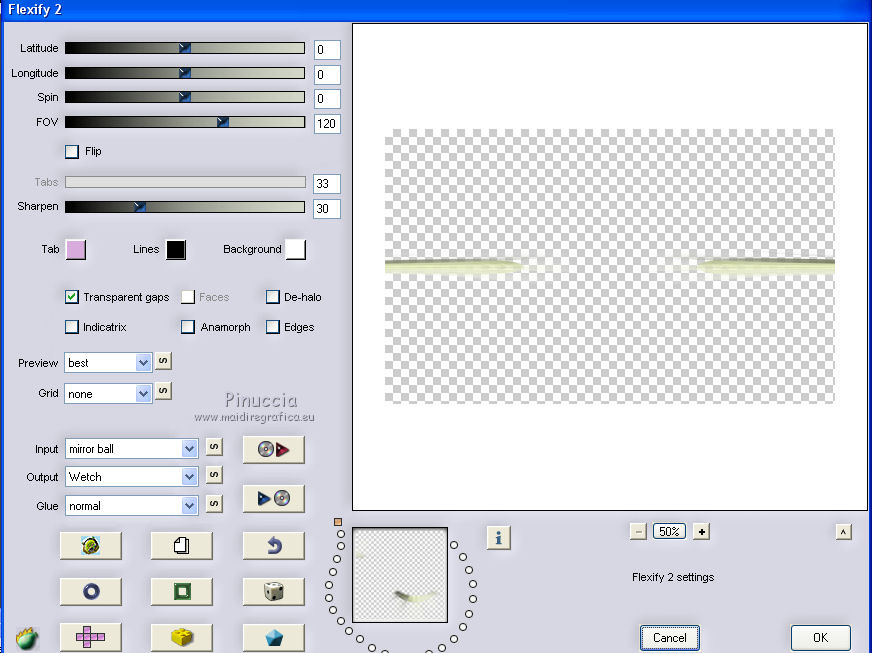The image size is (872, 653).
Task: Click the Latitude value field
Action: tap(327, 50)
